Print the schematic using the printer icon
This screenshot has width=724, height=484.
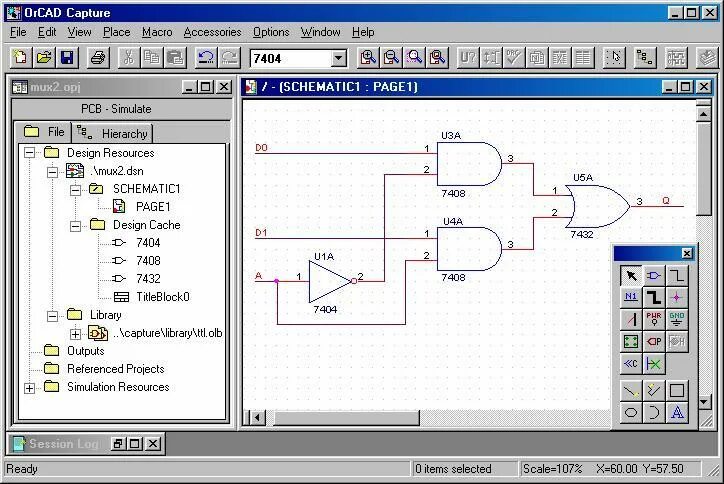tap(98, 58)
